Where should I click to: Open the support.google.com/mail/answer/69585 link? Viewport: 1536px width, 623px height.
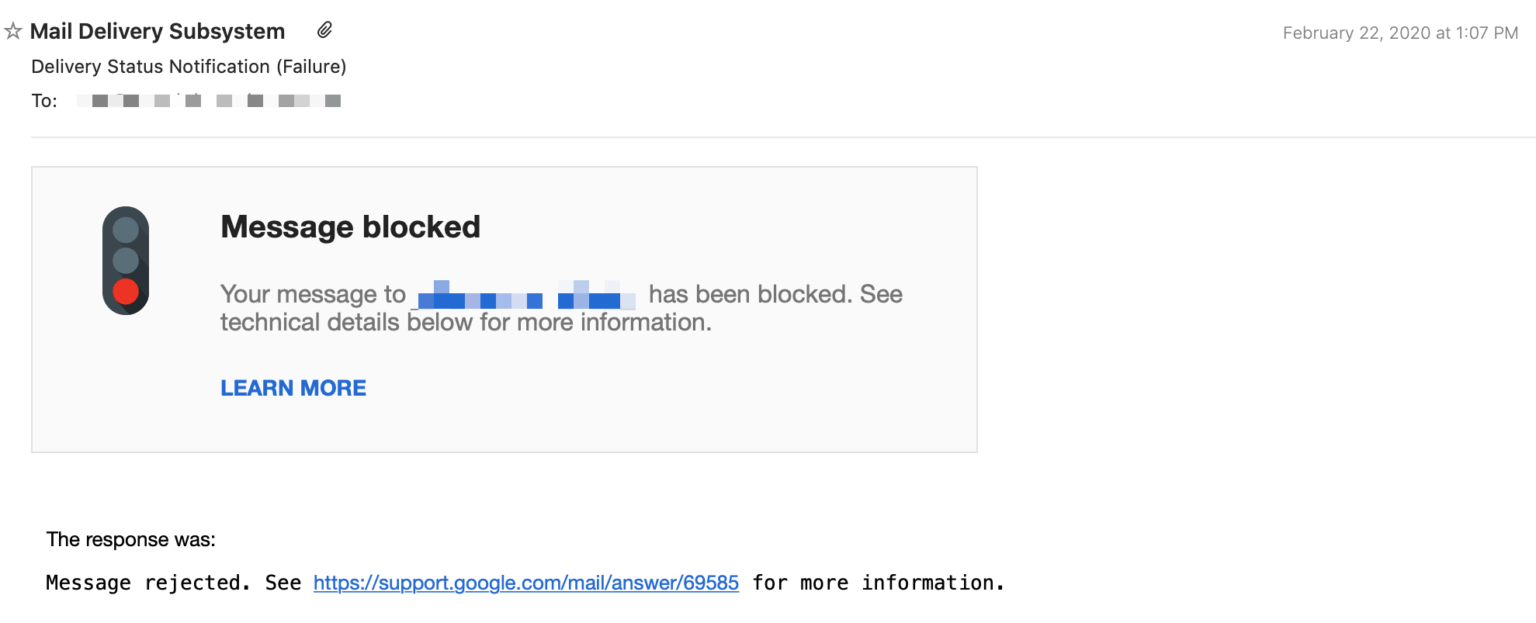[x=526, y=582]
